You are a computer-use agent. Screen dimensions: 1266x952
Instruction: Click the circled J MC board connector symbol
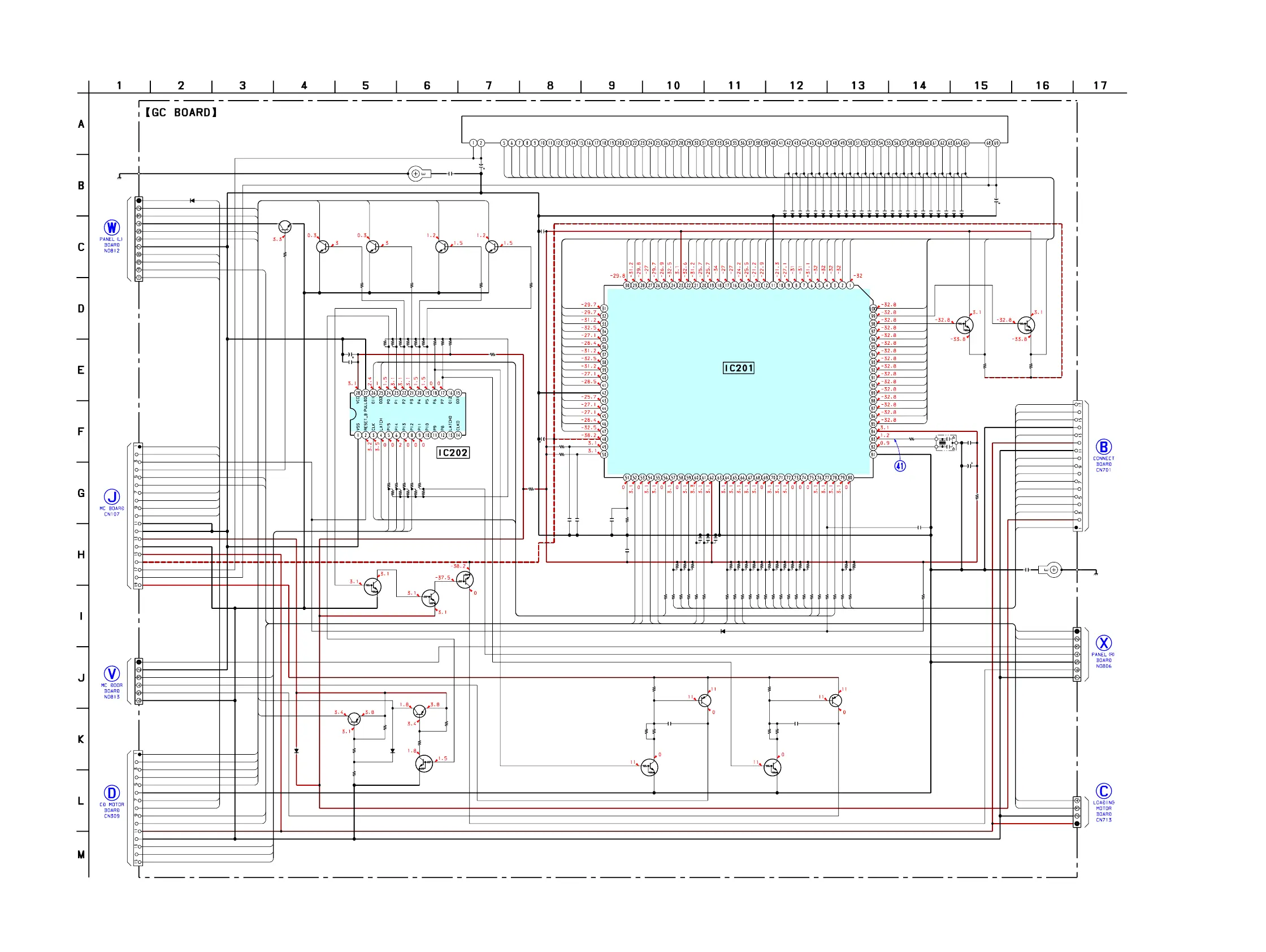coord(111,497)
